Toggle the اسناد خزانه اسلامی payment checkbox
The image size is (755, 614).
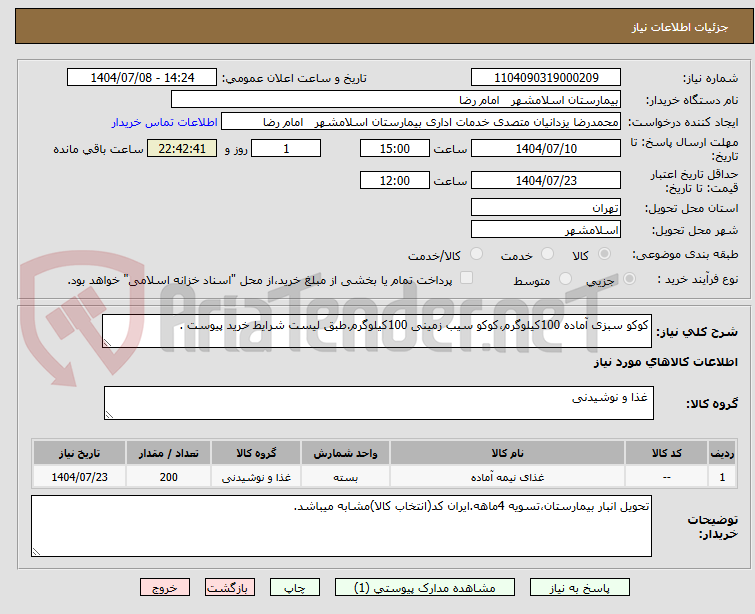466,278
